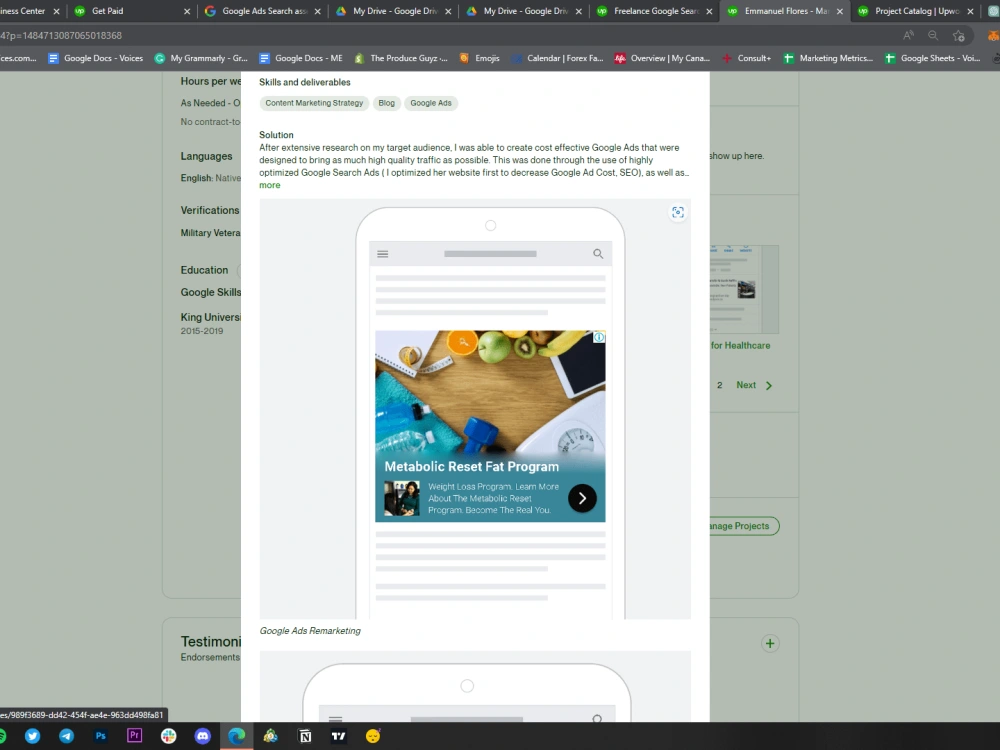Click the Google Ads skill tag
The image size is (1000, 750).
point(430,103)
